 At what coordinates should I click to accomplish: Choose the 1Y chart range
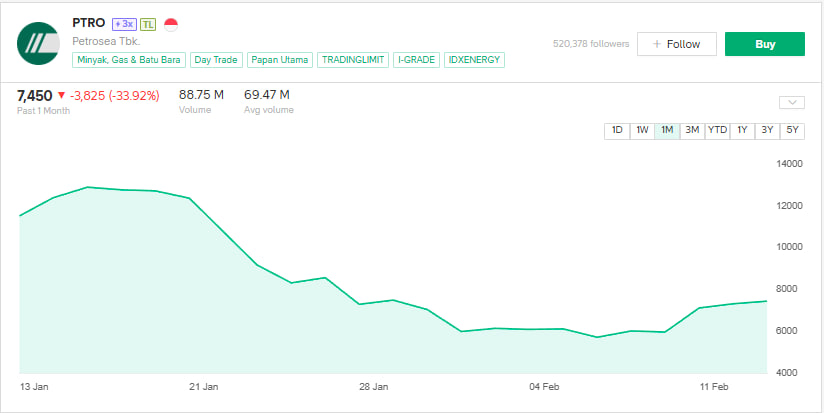pyautogui.click(x=742, y=130)
